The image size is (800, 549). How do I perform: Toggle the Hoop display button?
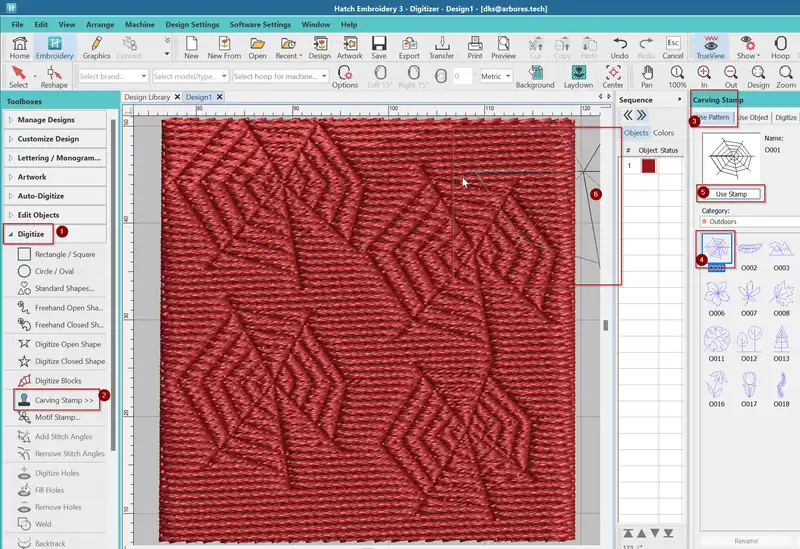coord(779,48)
